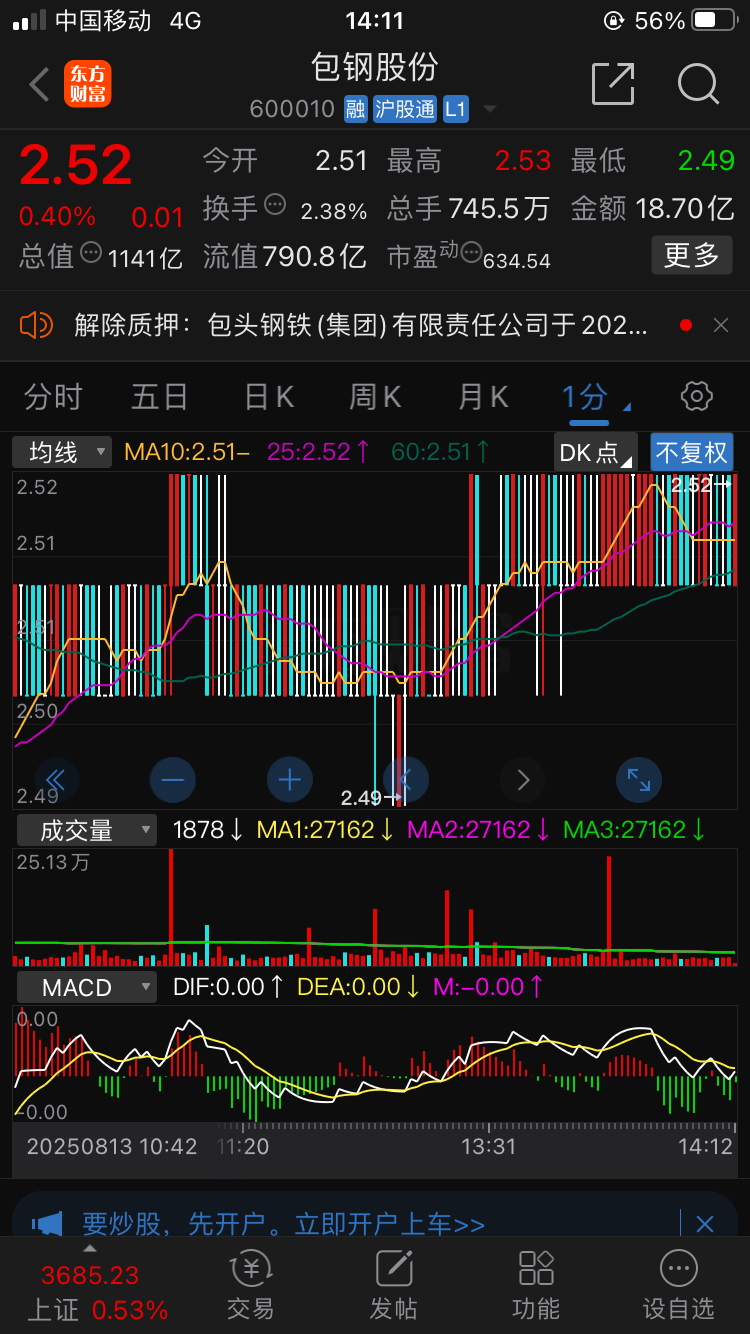The width and height of the screenshot is (750, 1334).
Task: Open the 成交量 indicator dropdown
Action: [86, 830]
